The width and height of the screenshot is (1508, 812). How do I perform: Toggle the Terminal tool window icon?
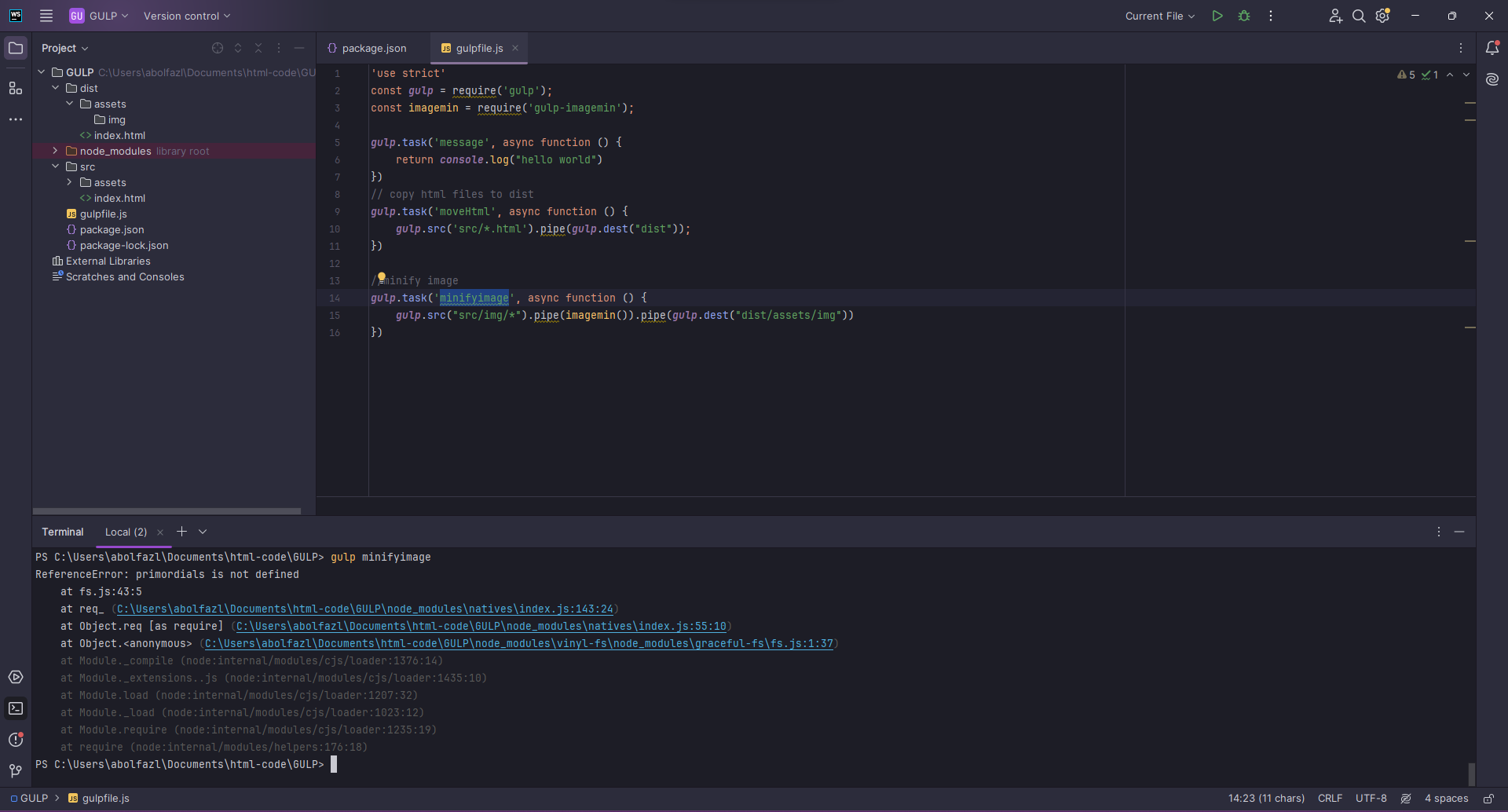(16, 708)
